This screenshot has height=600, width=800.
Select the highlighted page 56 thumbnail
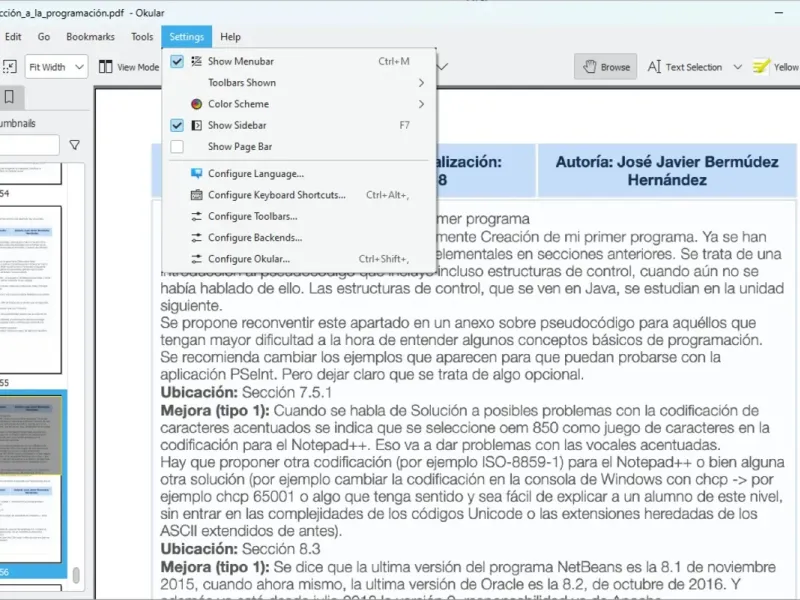31,480
